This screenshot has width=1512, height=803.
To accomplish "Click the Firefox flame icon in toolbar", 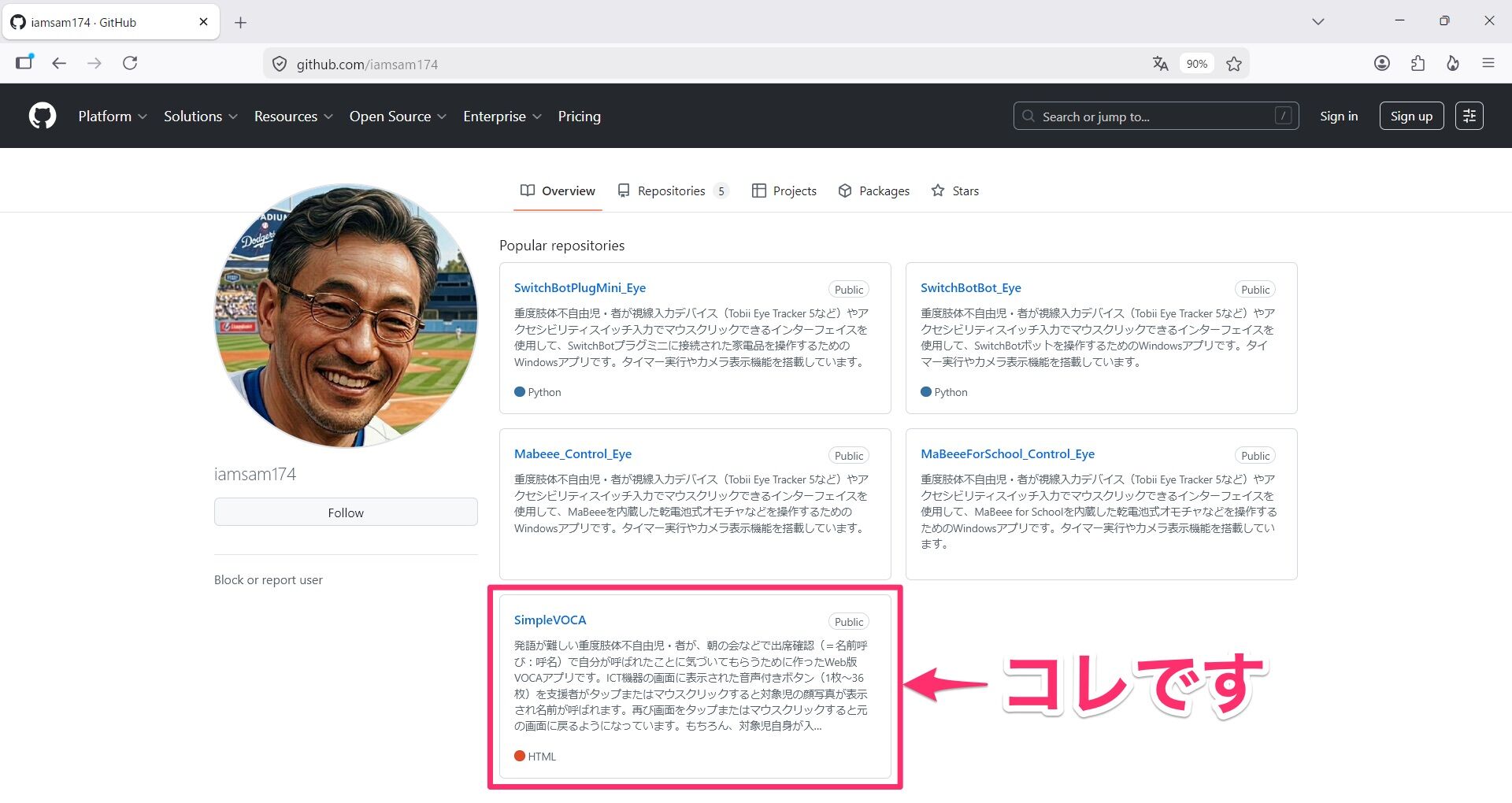I will click(1453, 63).
